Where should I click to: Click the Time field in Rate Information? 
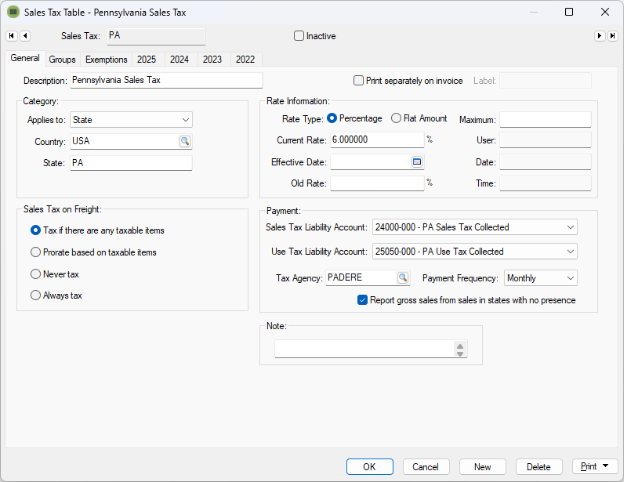coord(545,183)
